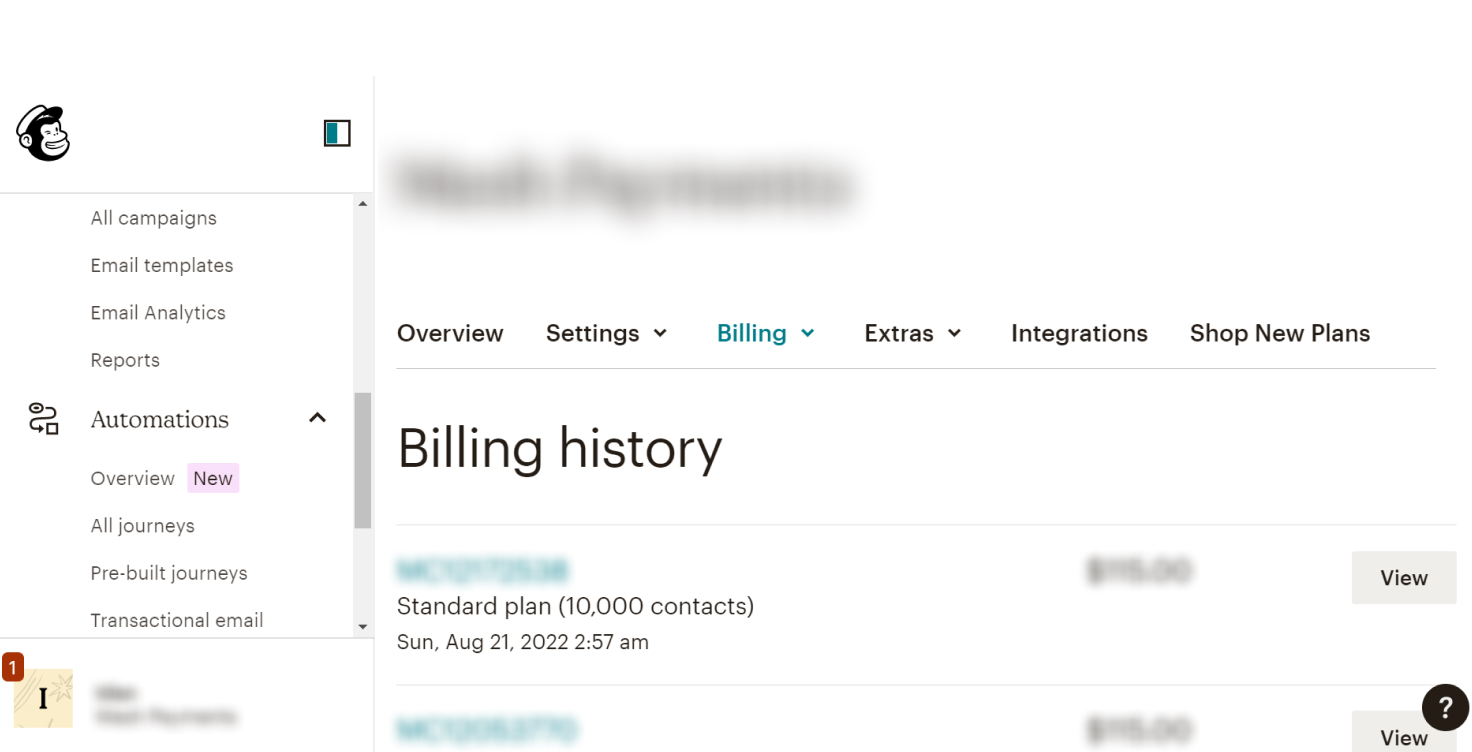Click the sidebar scroll down arrow
Screen dimensions: 1472x752
[363, 627]
